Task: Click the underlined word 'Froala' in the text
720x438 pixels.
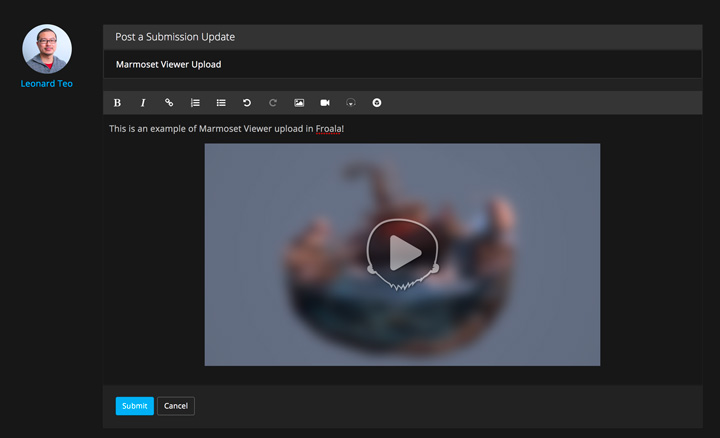Action: pos(329,129)
